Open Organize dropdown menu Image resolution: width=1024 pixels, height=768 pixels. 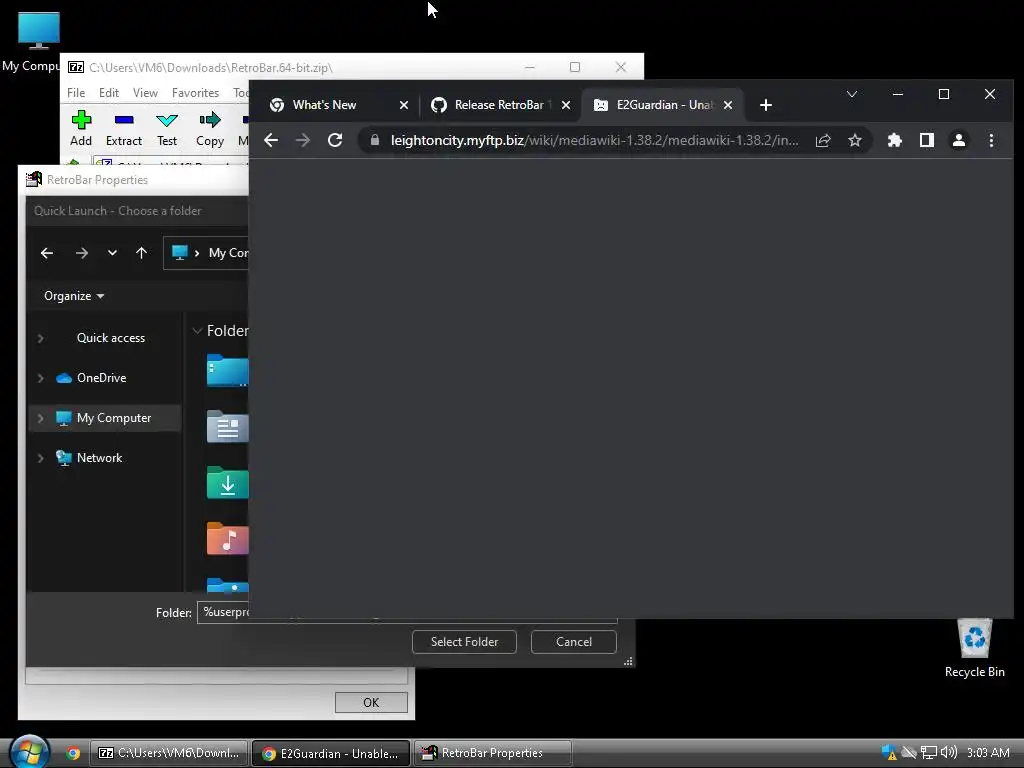(74, 296)
